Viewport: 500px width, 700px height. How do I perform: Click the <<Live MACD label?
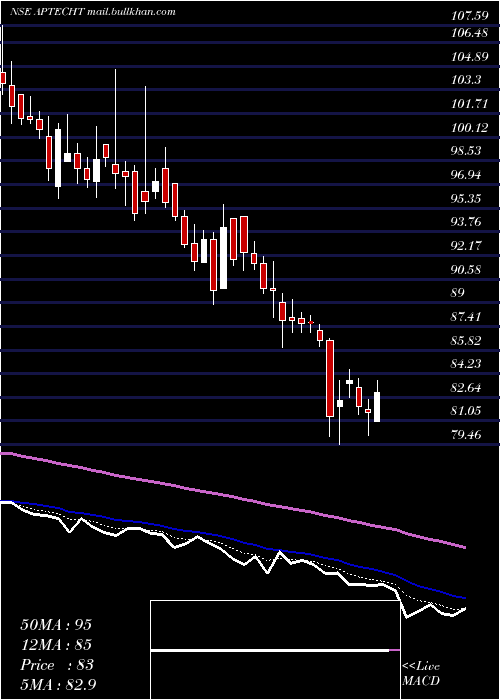[x=421, y=674]
